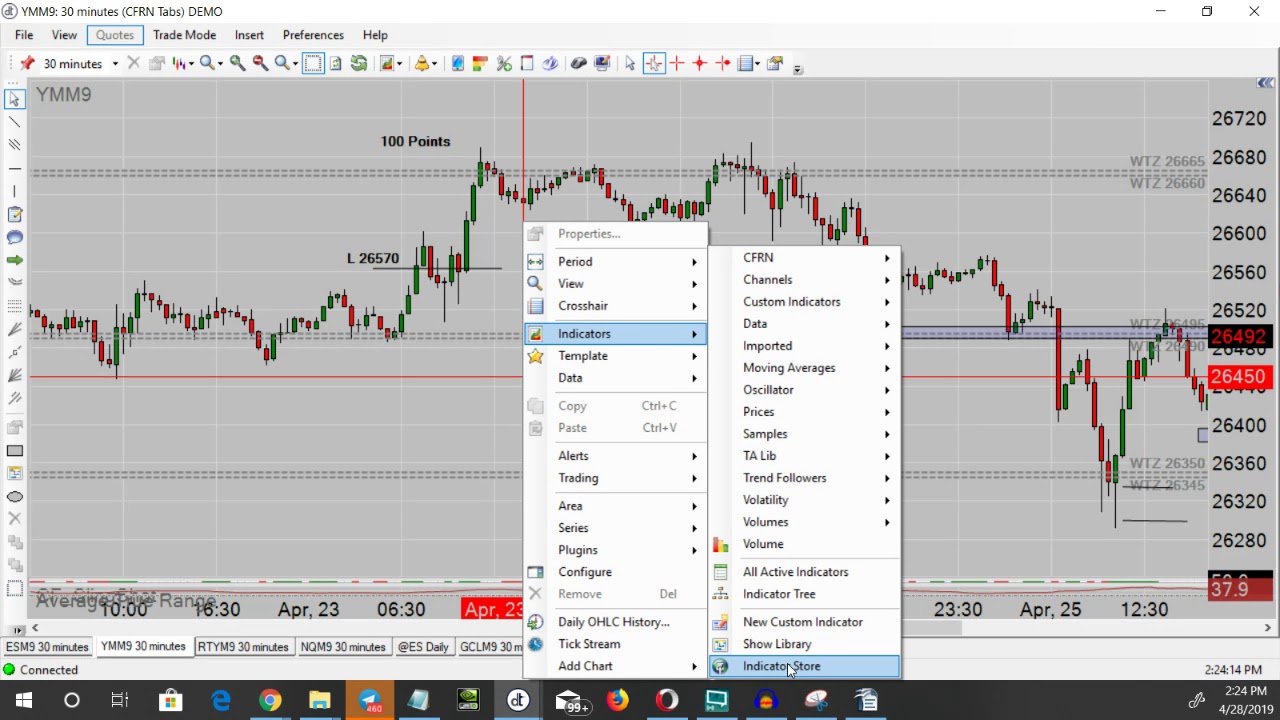Click the delete X drawing tool
Viewport: 1280px width, 720px height.
coord(14,519)
